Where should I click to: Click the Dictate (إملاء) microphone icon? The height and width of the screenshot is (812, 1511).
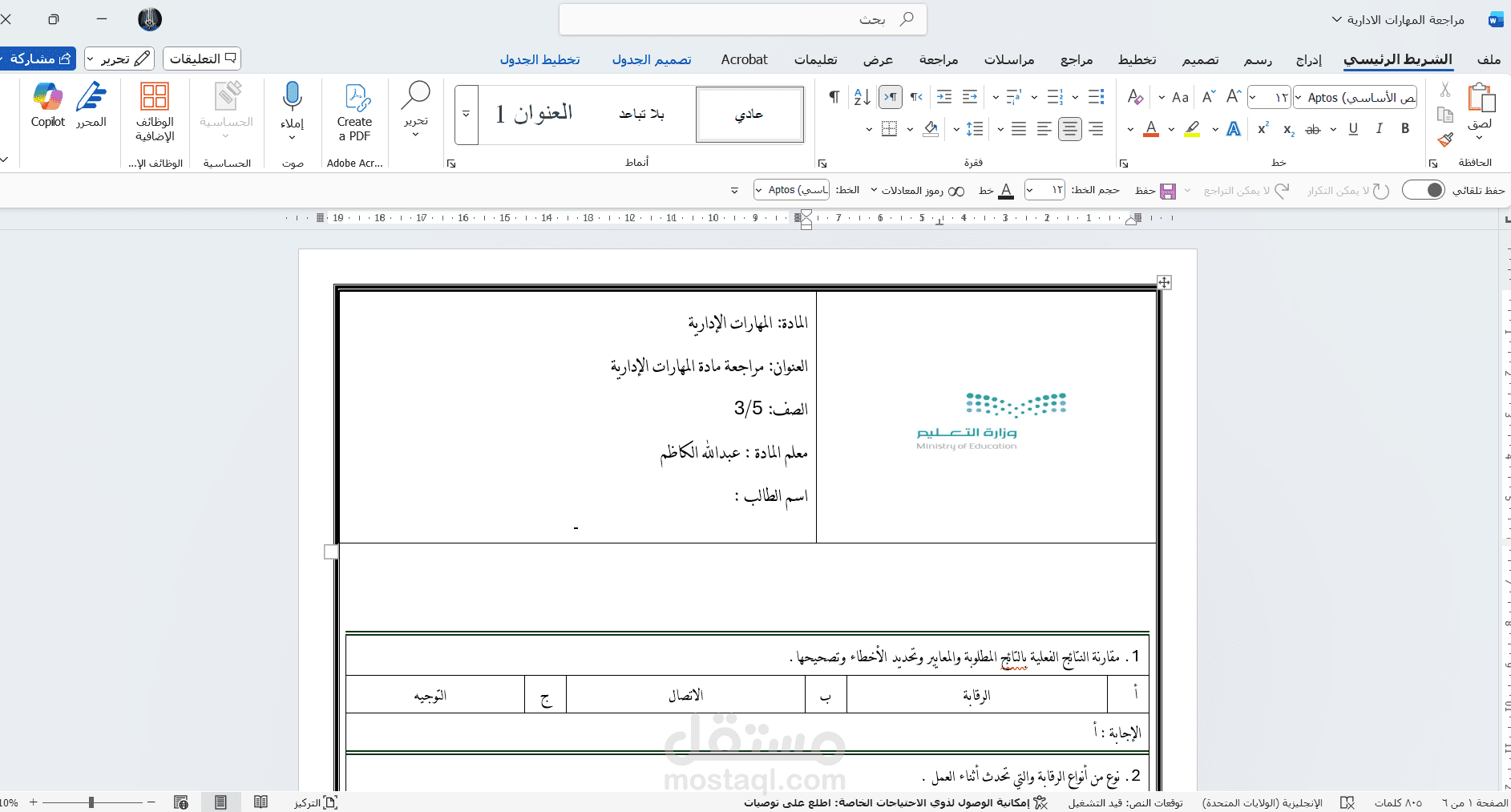293,96
